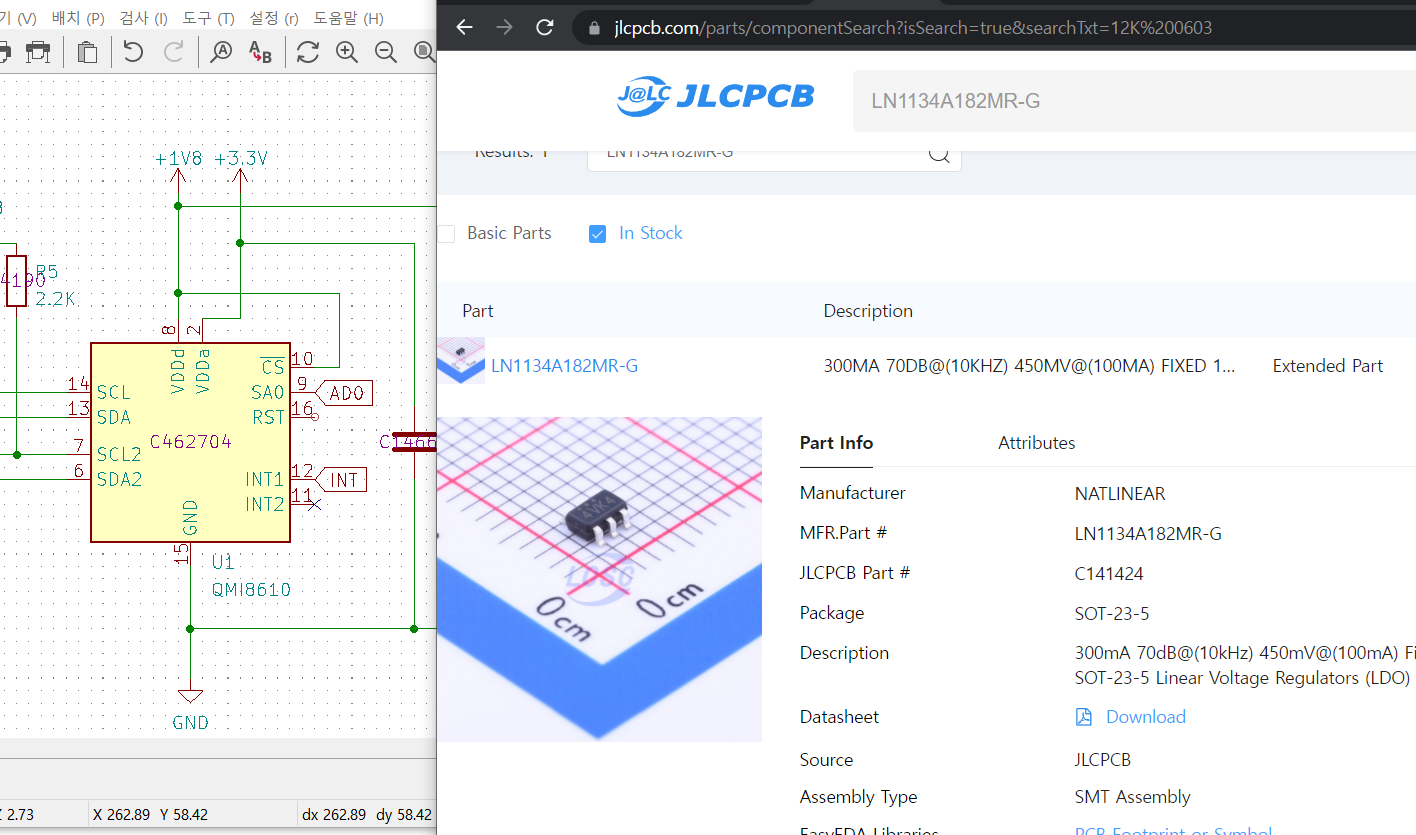Click the paste clipboard icon in KiCad
Viewport: 1416px width, 835px height.
click(x=88, y=51)
